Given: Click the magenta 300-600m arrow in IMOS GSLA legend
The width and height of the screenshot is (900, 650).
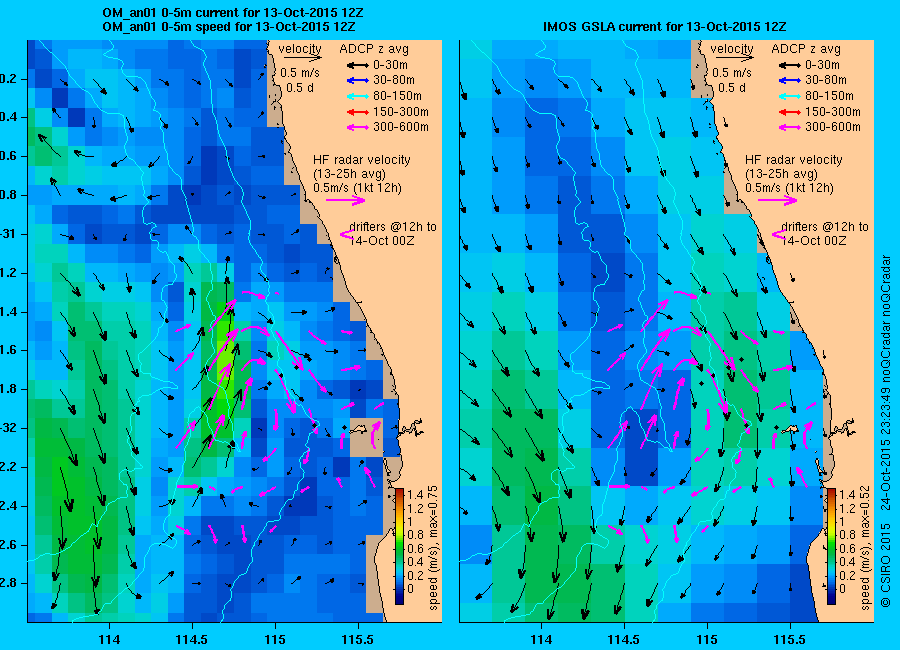Looking at the screenshot, I should point(789,127).
